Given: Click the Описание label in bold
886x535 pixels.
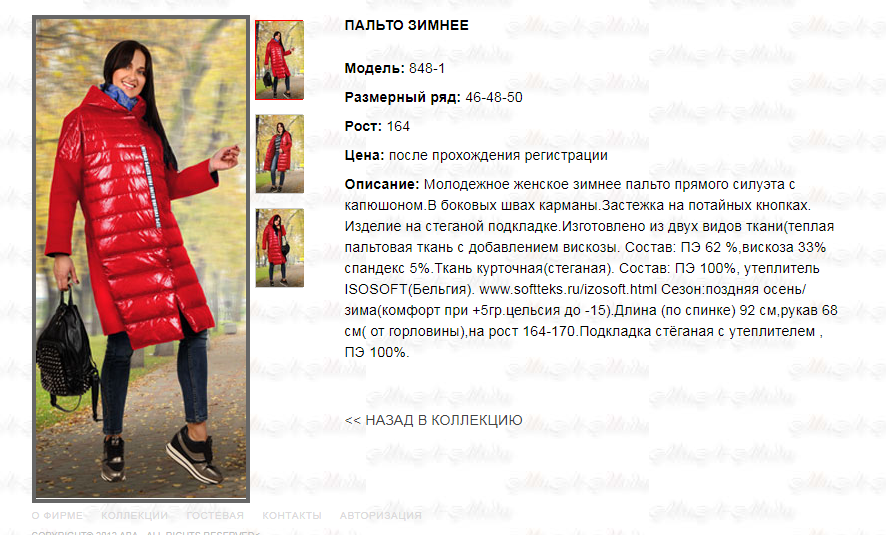Looking at the screenshot, I should pos(381,184).
